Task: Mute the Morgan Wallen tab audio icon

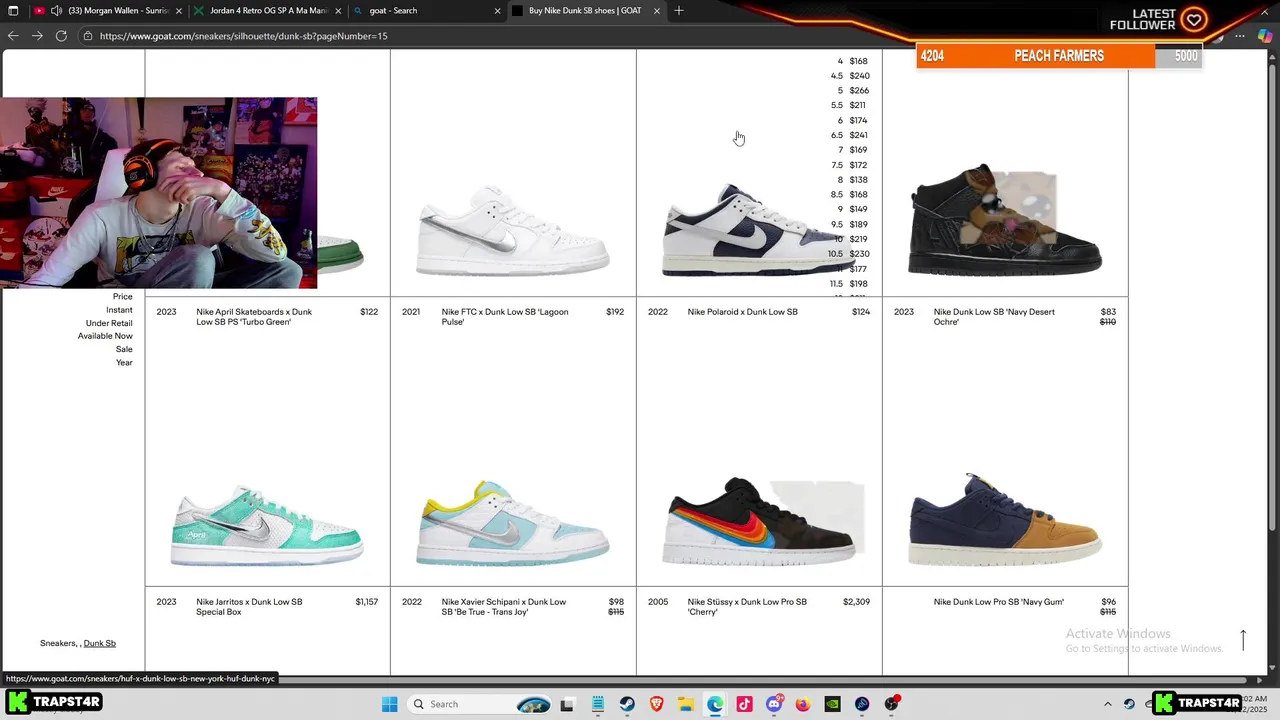Action: 56,11
